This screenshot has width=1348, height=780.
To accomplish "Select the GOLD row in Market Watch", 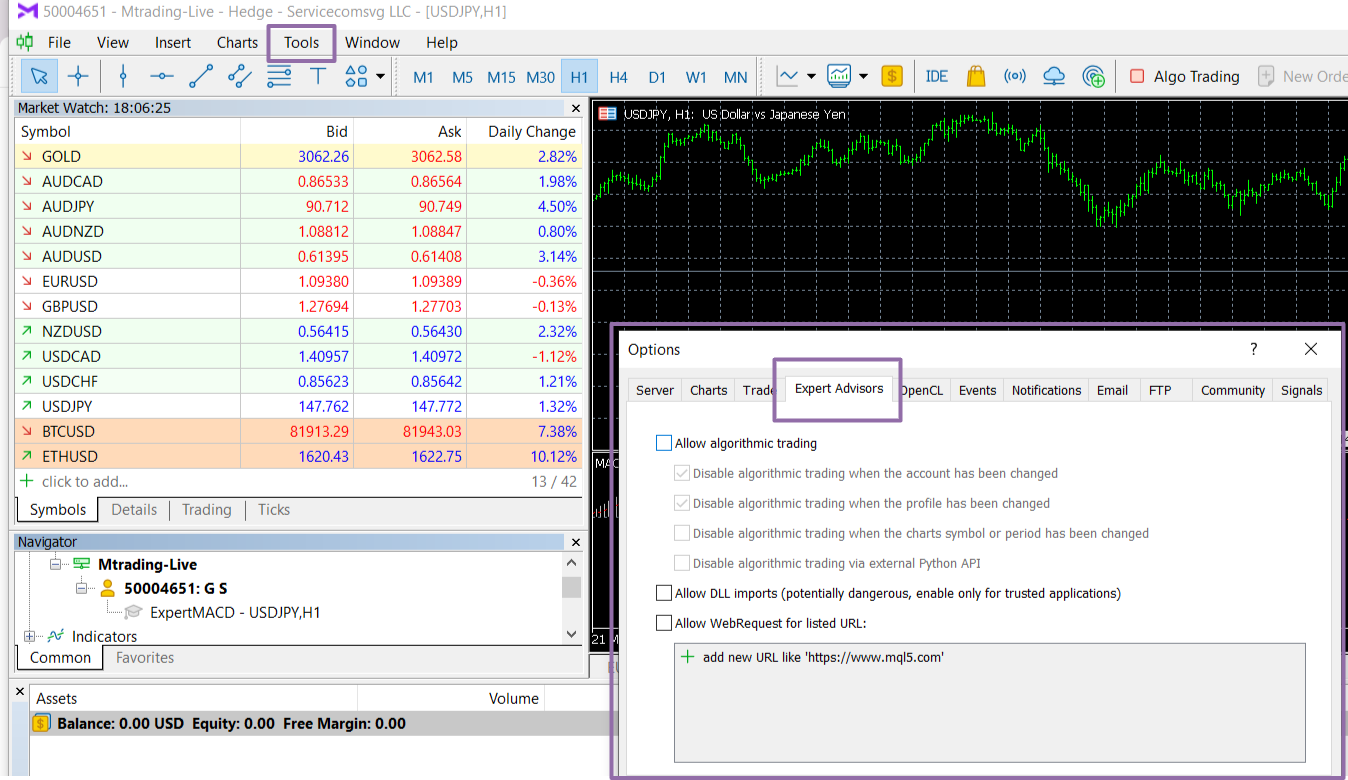I will (299, 156).
